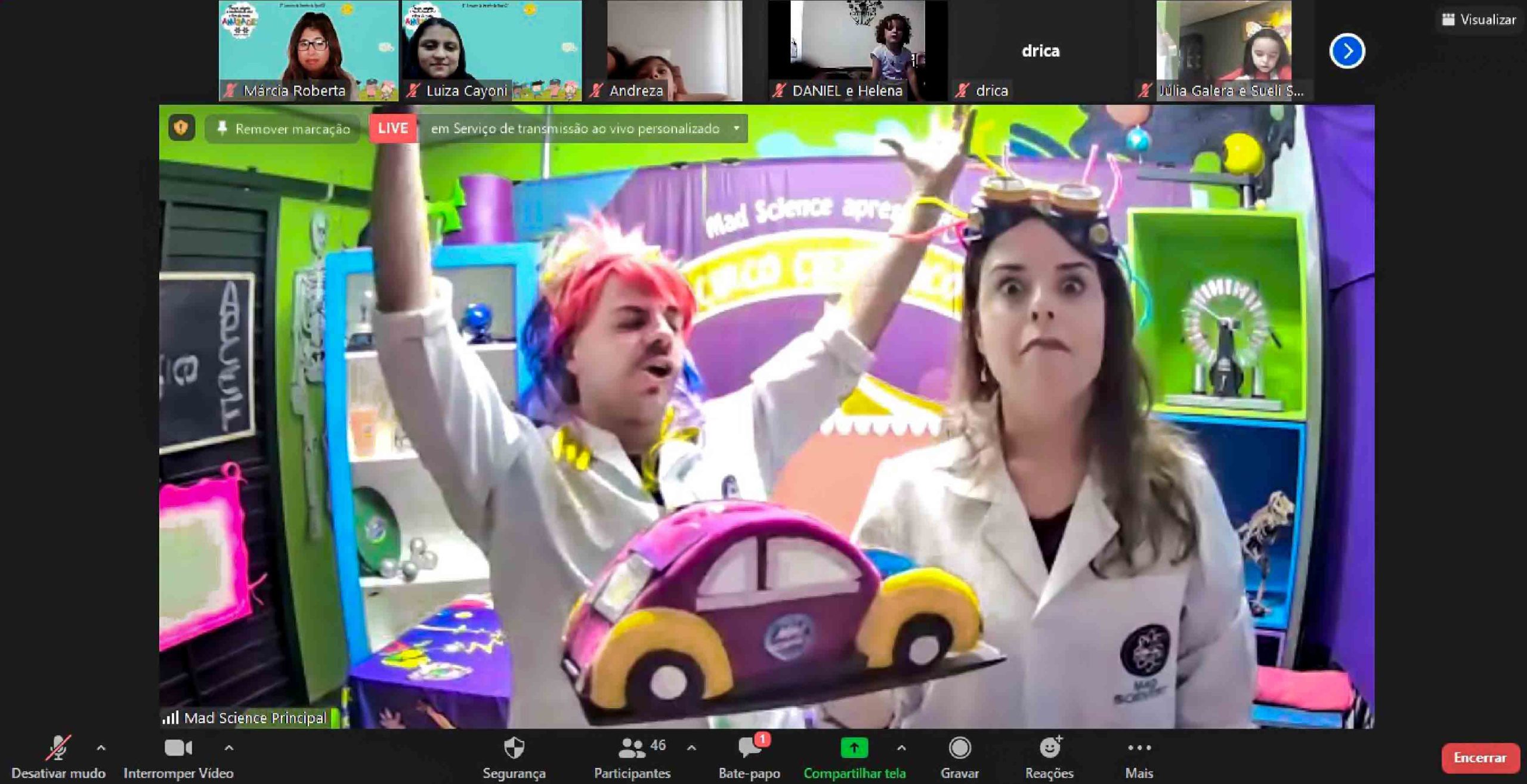The width and height of the screenshot is (1527, 784).
Task: Click the green Compartilhar tela icon
Action: (x=854, y=748)
